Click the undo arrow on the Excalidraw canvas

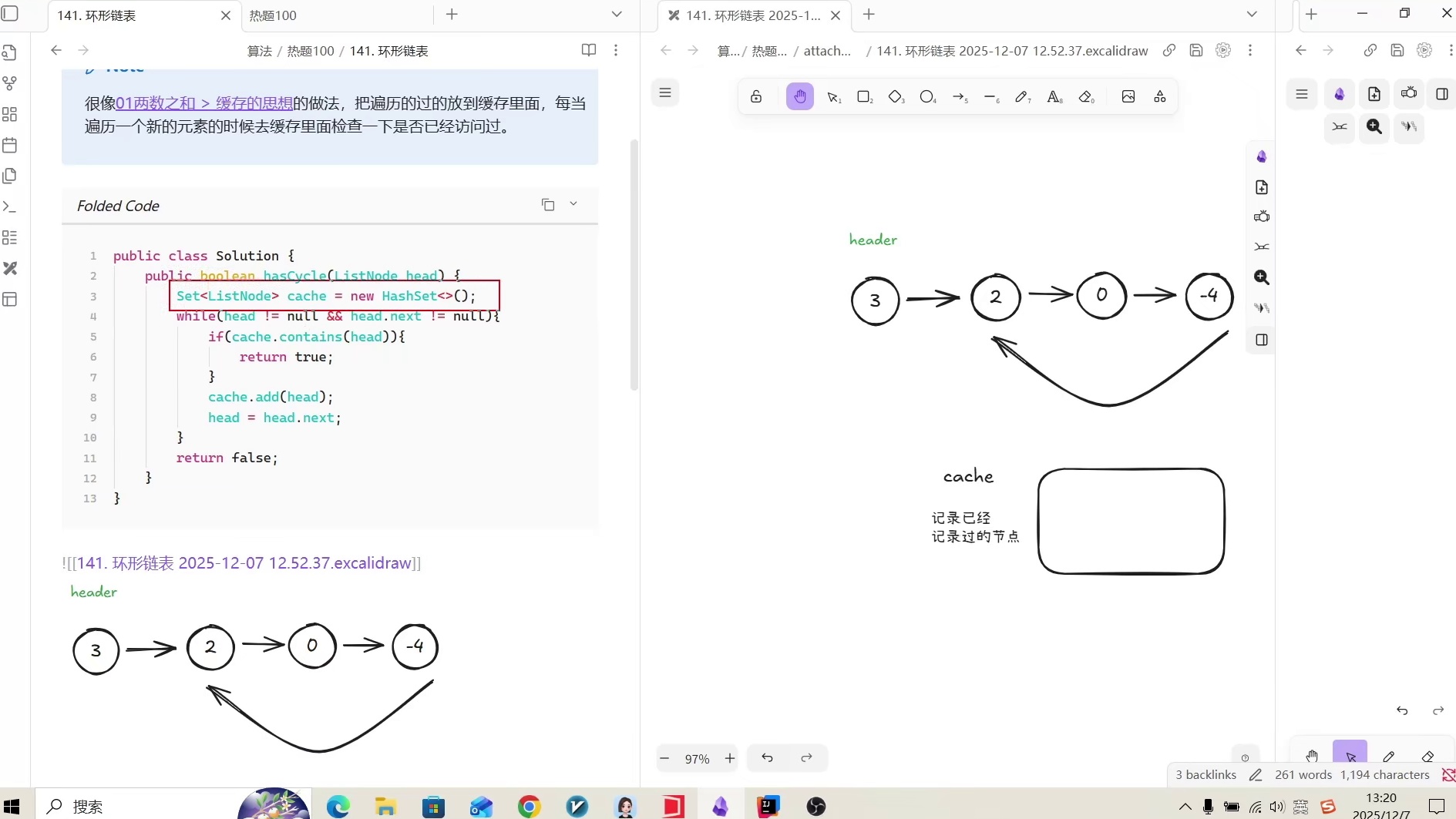click(768, 758)
